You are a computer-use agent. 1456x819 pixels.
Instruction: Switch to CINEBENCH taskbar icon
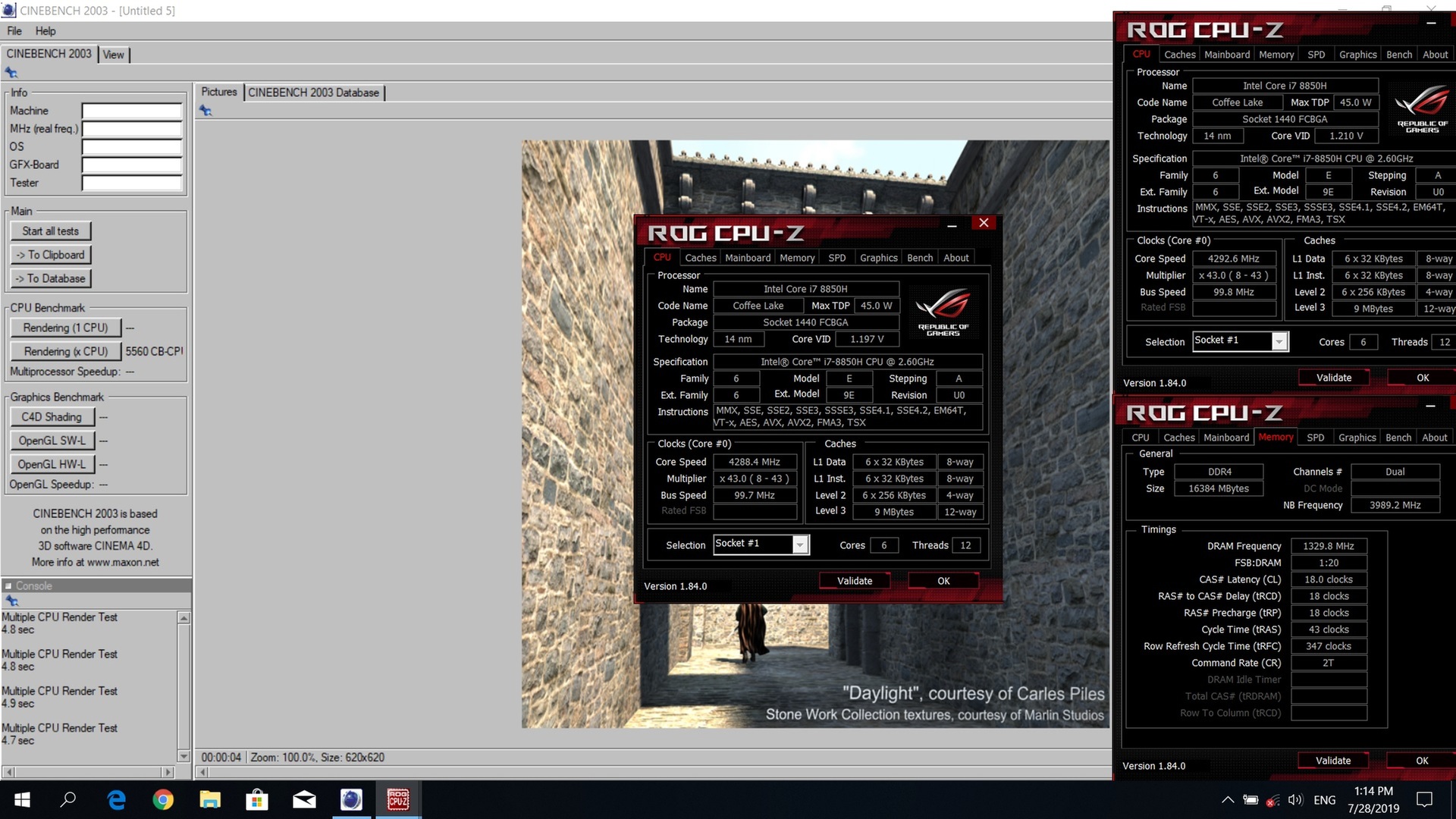coord(351,799)
